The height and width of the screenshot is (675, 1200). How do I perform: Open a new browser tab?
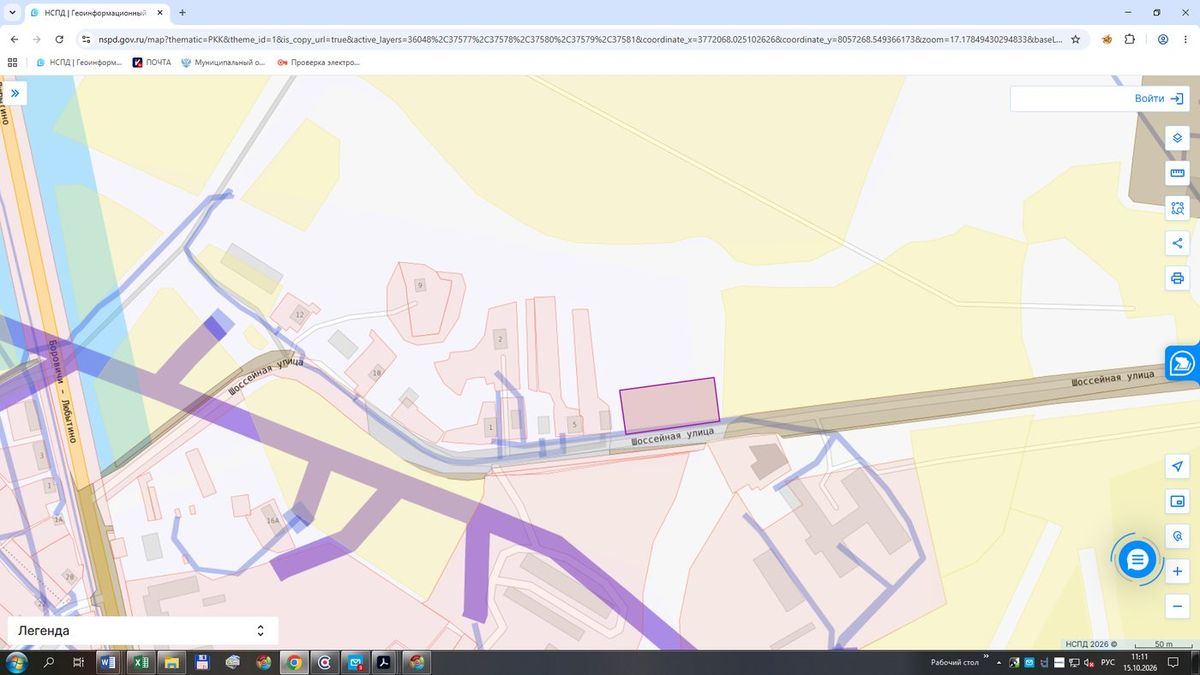point(182,13)
